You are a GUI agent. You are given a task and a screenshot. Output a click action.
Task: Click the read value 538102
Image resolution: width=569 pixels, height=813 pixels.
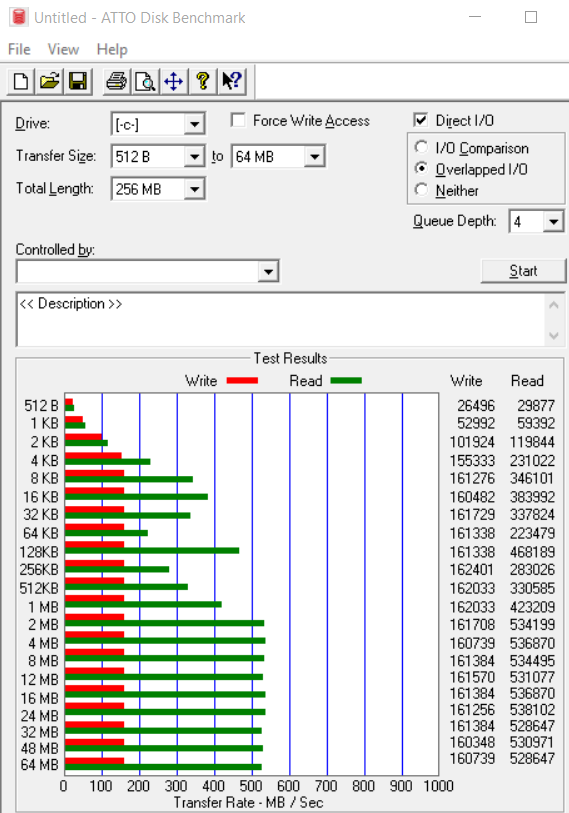pyautogui.click(x=532, y=709)
